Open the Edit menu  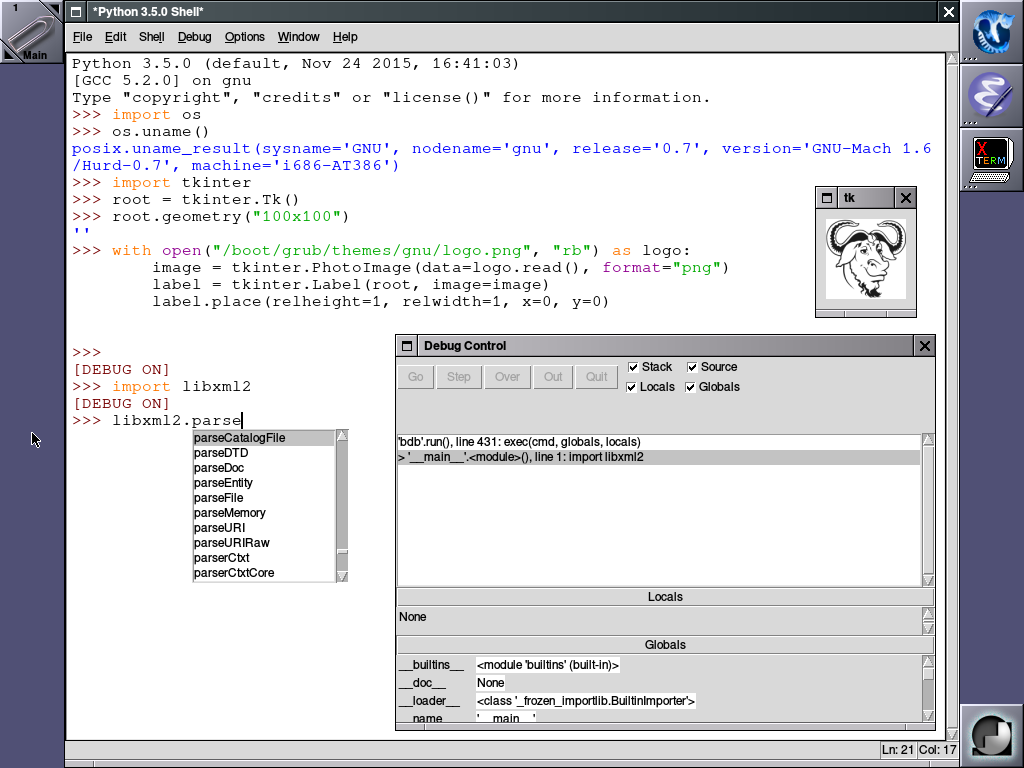point(115,37)
